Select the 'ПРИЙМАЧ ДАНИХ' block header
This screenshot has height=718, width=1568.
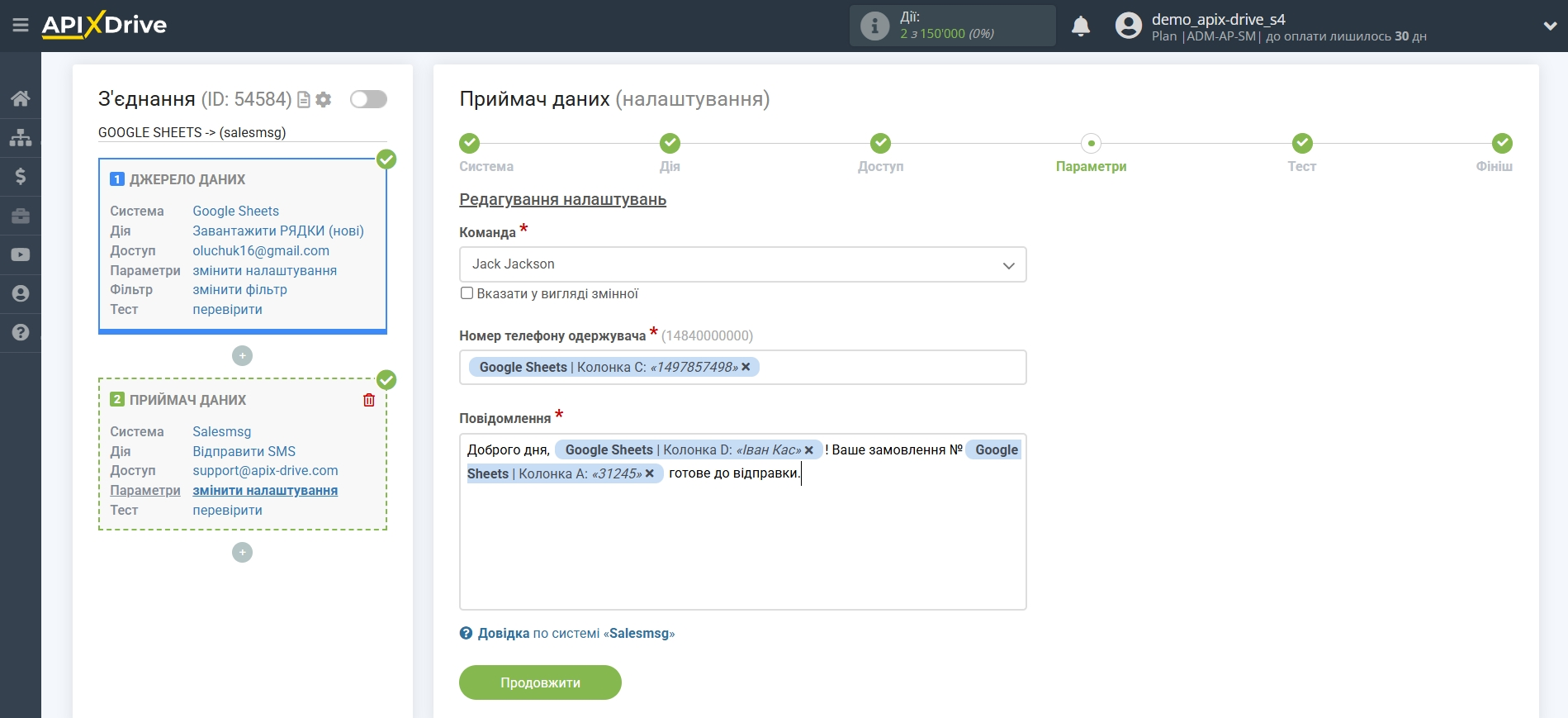(187, 401)
